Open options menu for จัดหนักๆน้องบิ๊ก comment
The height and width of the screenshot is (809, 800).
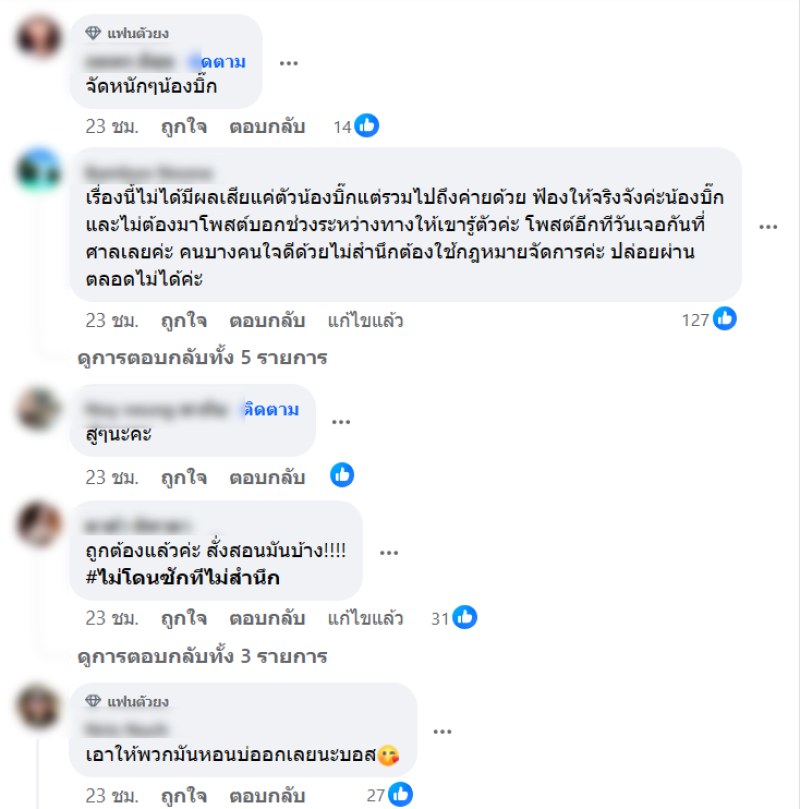[289, 63]
